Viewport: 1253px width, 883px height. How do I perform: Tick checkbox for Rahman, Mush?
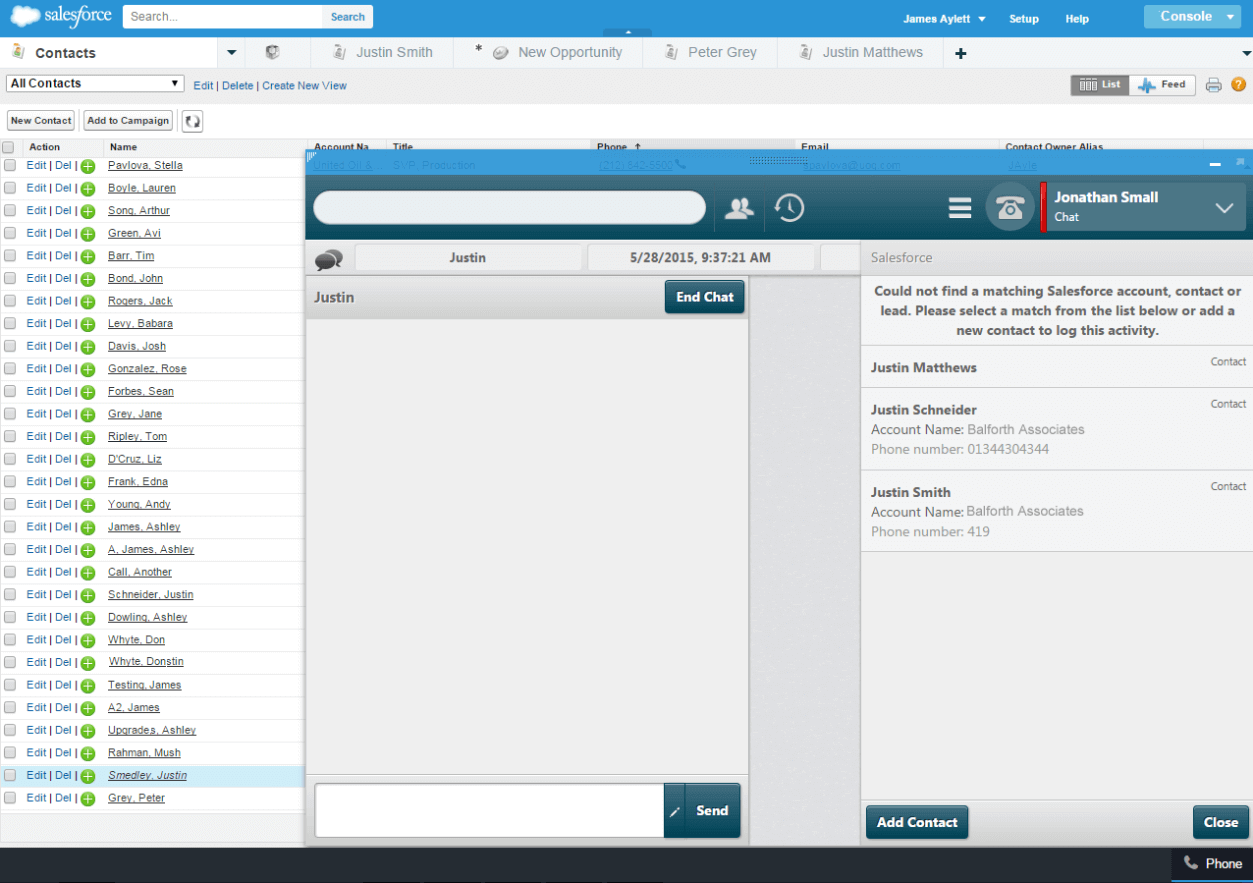10,753
